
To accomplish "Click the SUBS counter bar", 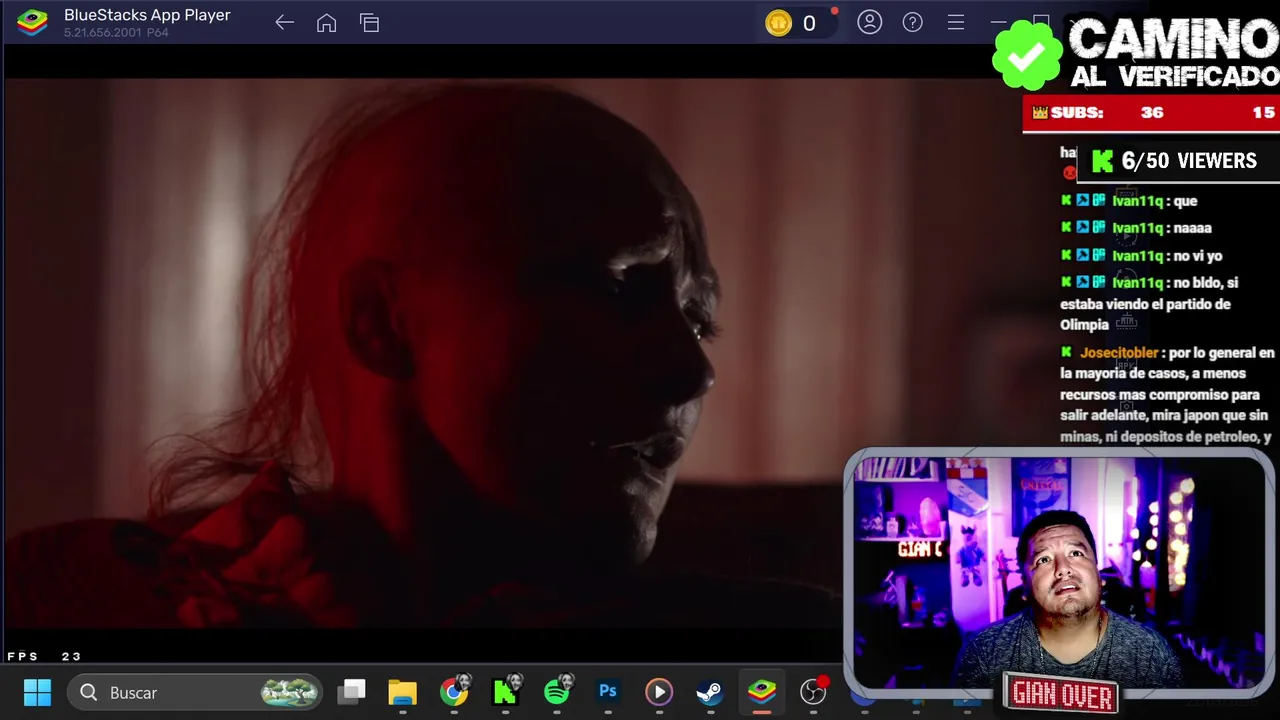I will (x=1151, y=113).
